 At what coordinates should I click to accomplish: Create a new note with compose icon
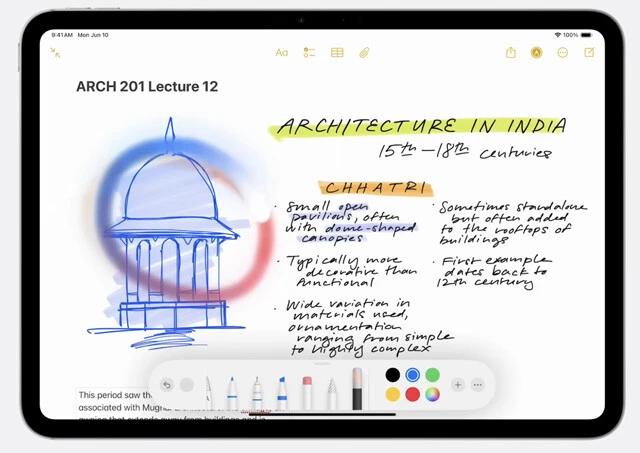point(589,53)
